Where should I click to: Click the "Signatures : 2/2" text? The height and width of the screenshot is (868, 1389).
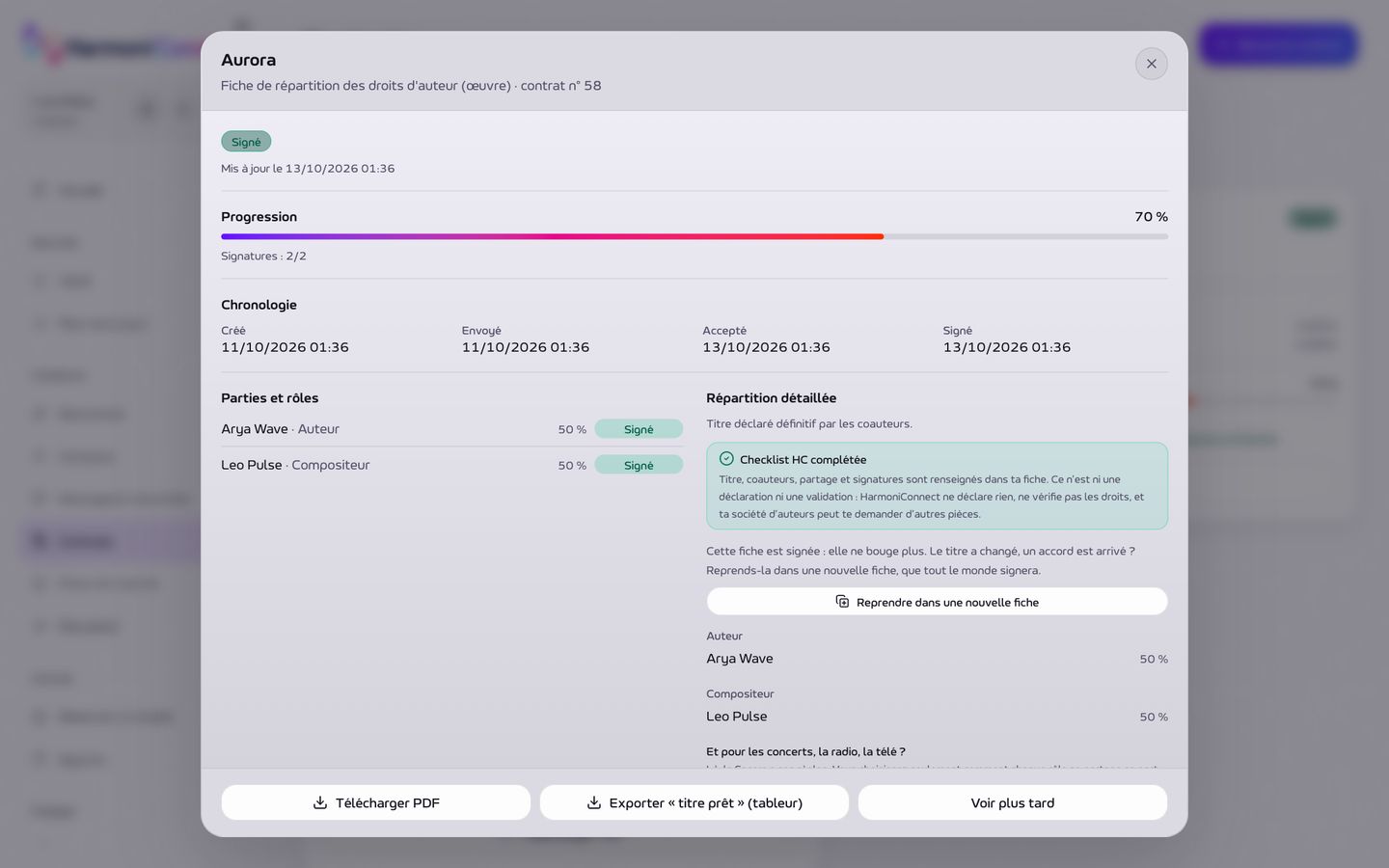click(x=263, y=257)
